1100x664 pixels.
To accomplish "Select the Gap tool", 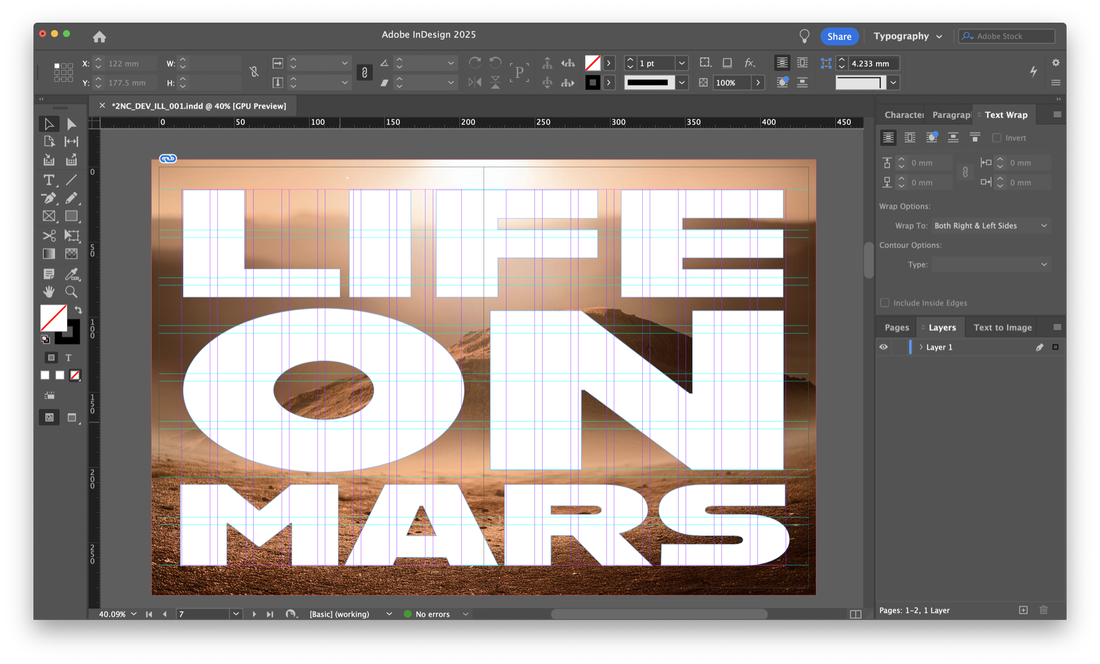I will (x=72, y=142).
